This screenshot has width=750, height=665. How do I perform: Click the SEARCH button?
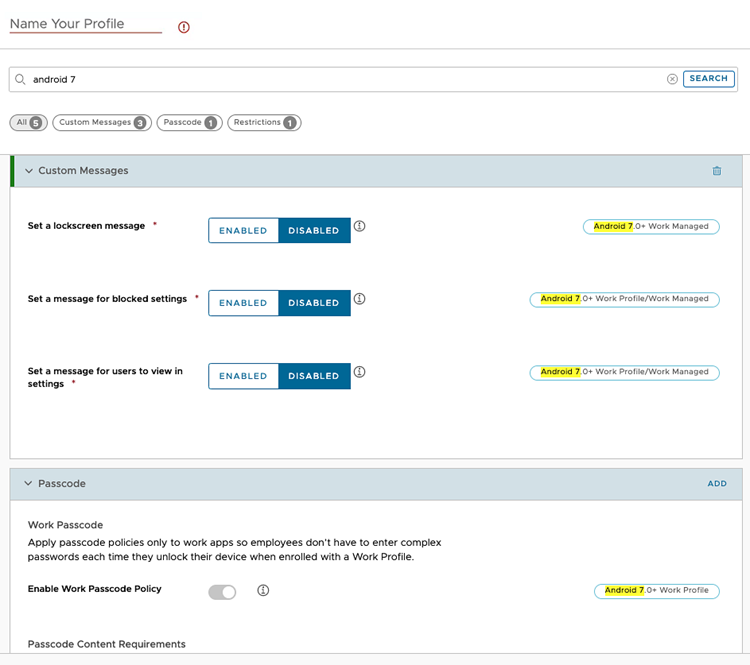[708, 78]
